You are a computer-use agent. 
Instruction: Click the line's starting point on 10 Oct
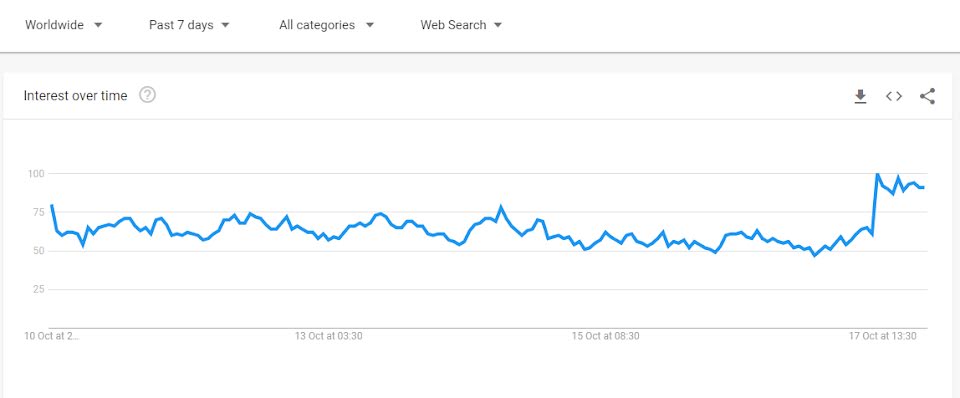(51, 205)
